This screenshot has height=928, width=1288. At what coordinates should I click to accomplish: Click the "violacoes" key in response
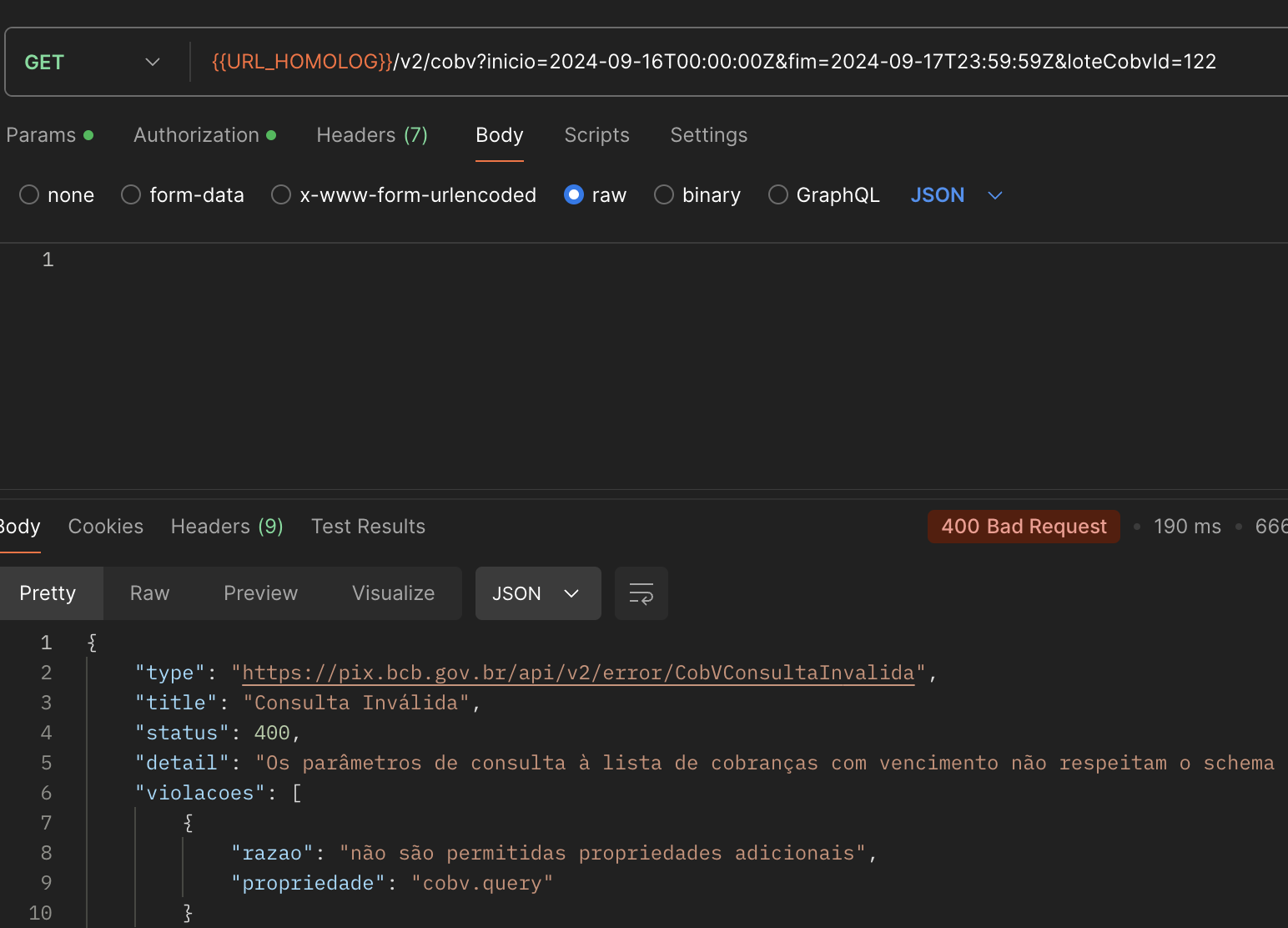[x=200, y=793]
